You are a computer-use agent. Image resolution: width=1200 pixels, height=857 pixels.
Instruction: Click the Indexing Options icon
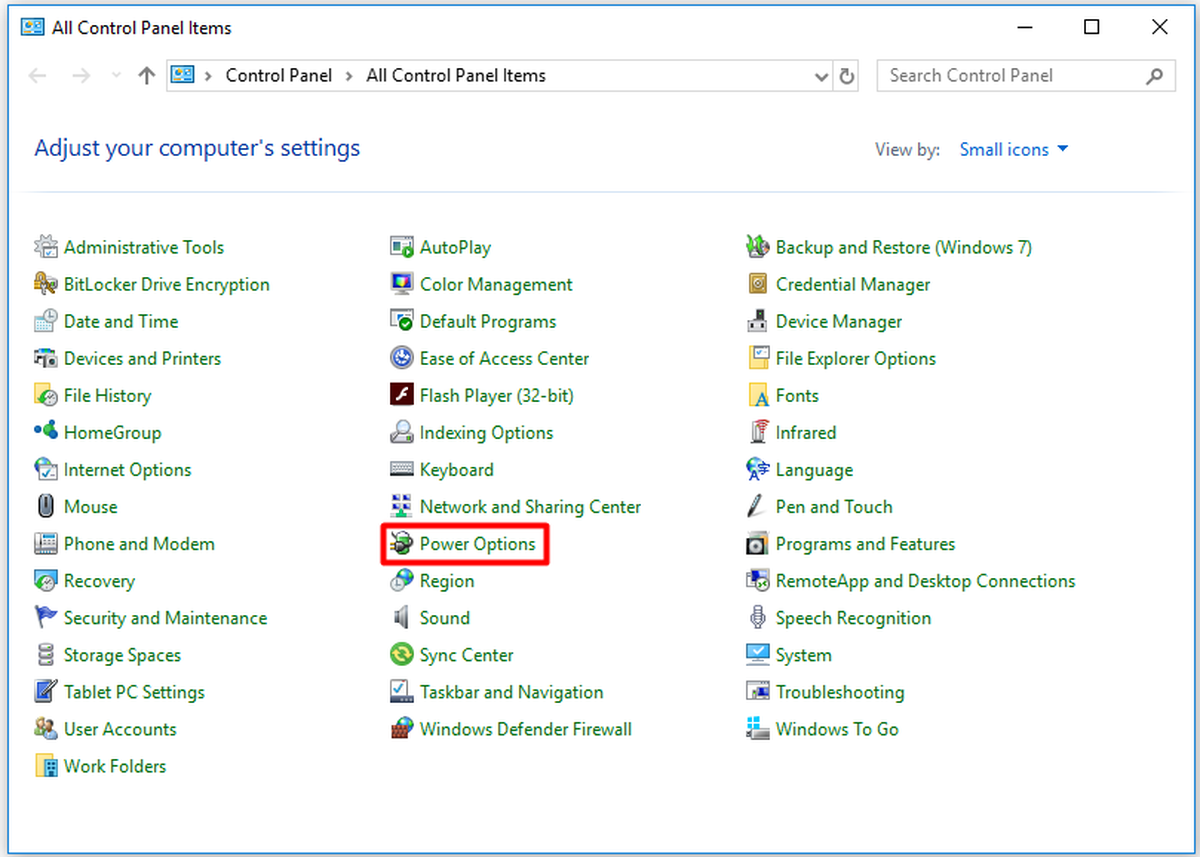click(x=401, y=432)
